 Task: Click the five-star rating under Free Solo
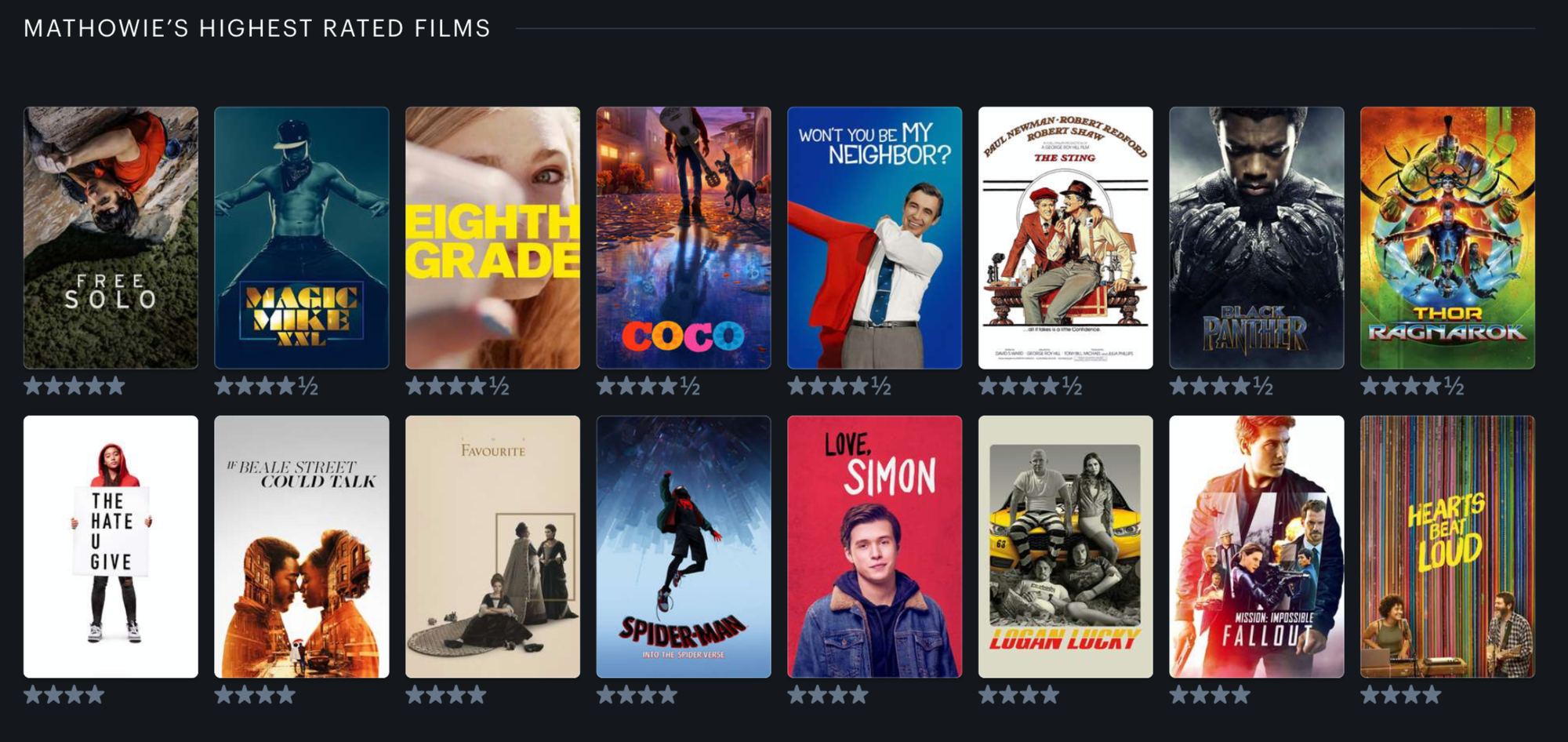[74, 386]
